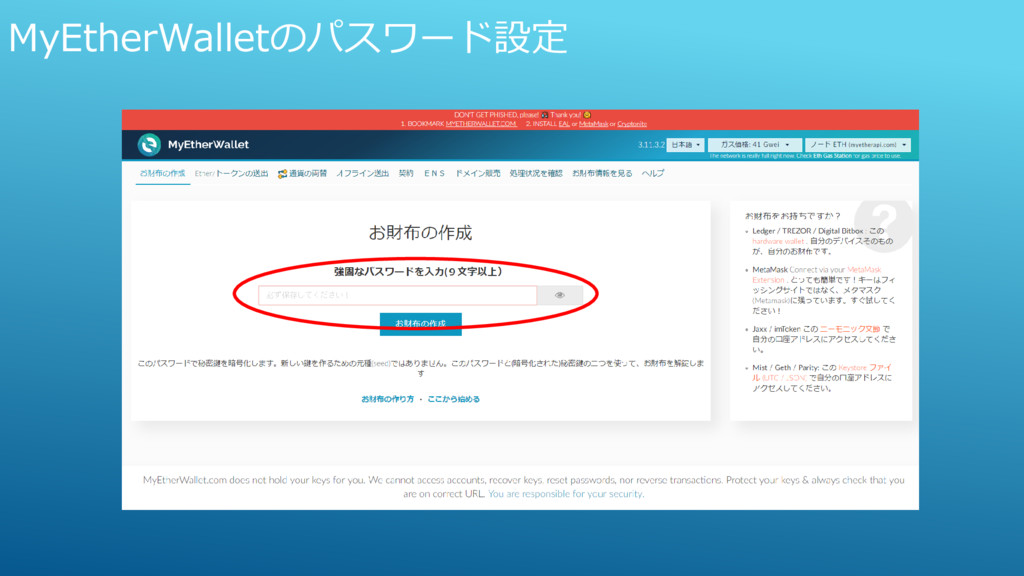The height and width of the screenshot is (576, 1024).
Task: Click the お財布の作成 page heading
Action: [x=420, y=232]
